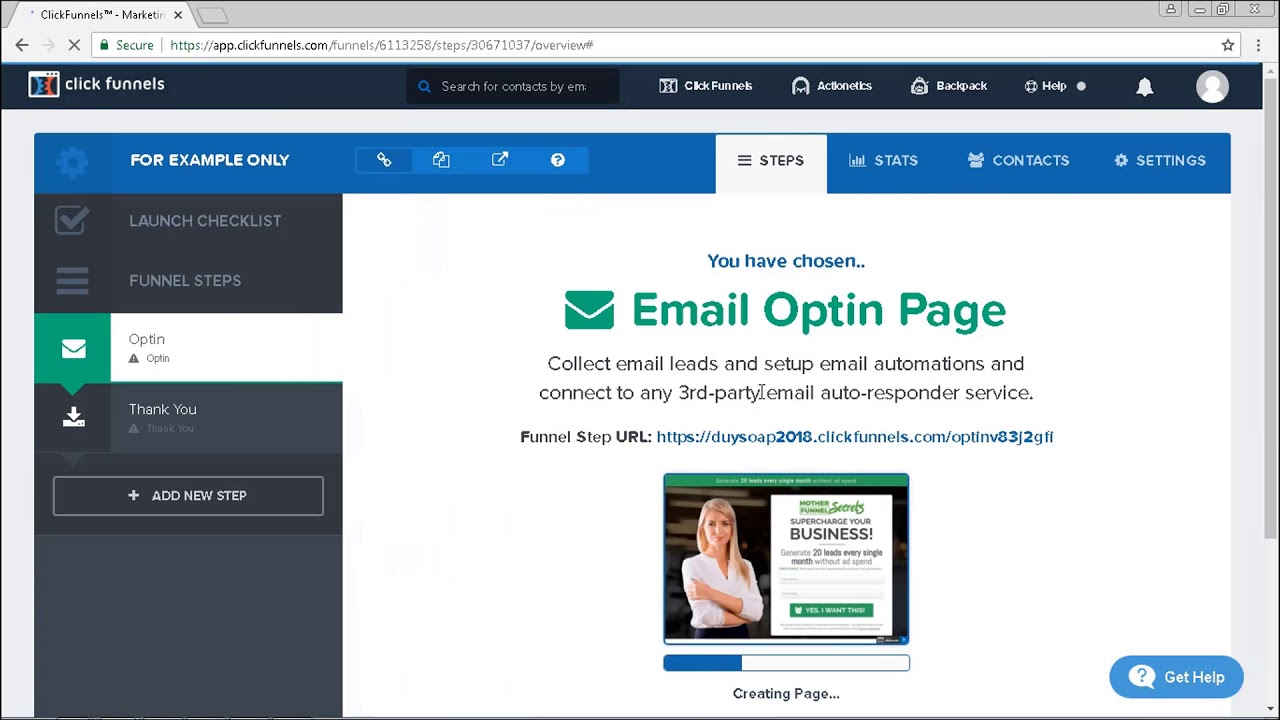Image resolution: width=1280 pixels, height=720 pixels.
Task: Click the Launch Checklist checkmark icon
Action: pos(72,220)
